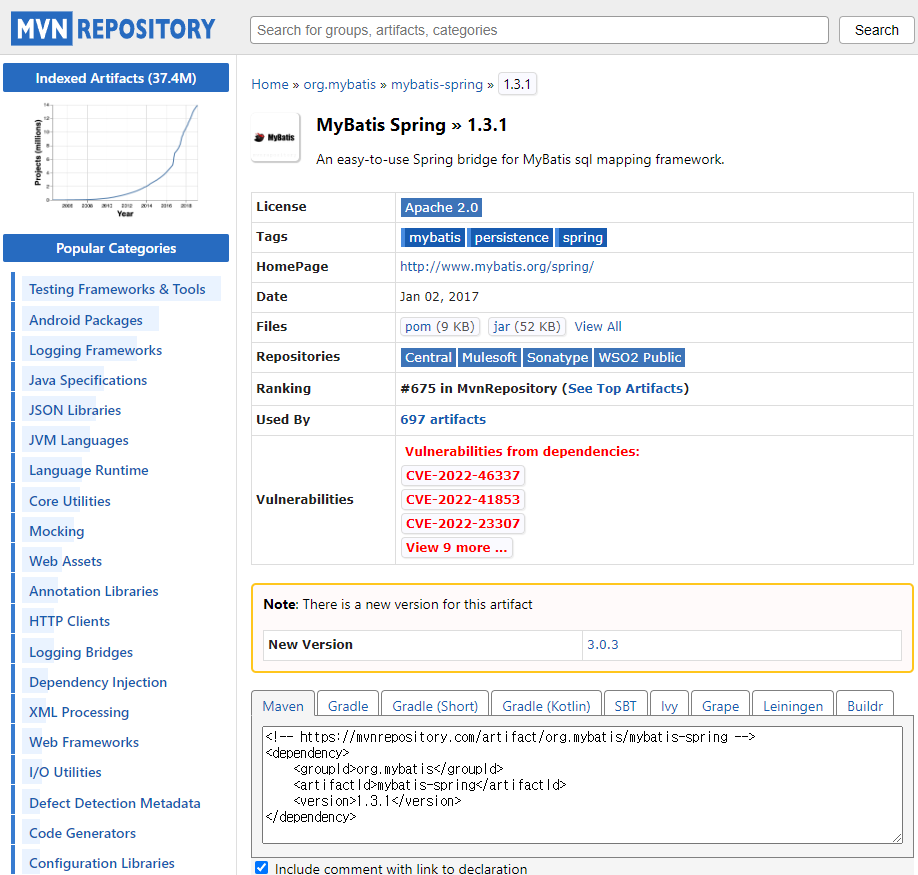This screenshot has height=875, width=918.
Task: Open Annotation Libraries category
Action: (x=94, y=591)
